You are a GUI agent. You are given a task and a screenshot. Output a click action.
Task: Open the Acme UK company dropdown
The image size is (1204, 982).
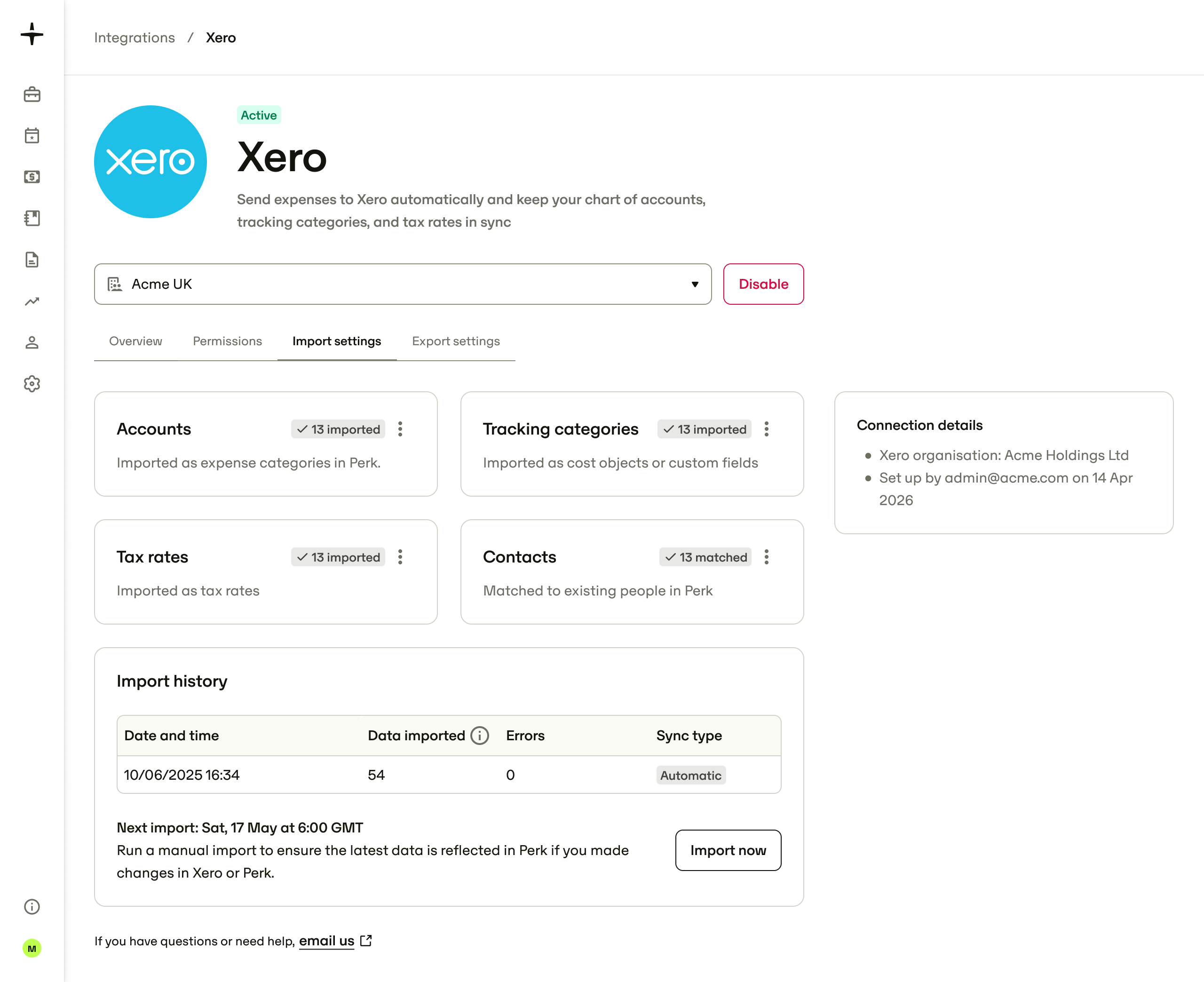(x=403, y=284)
